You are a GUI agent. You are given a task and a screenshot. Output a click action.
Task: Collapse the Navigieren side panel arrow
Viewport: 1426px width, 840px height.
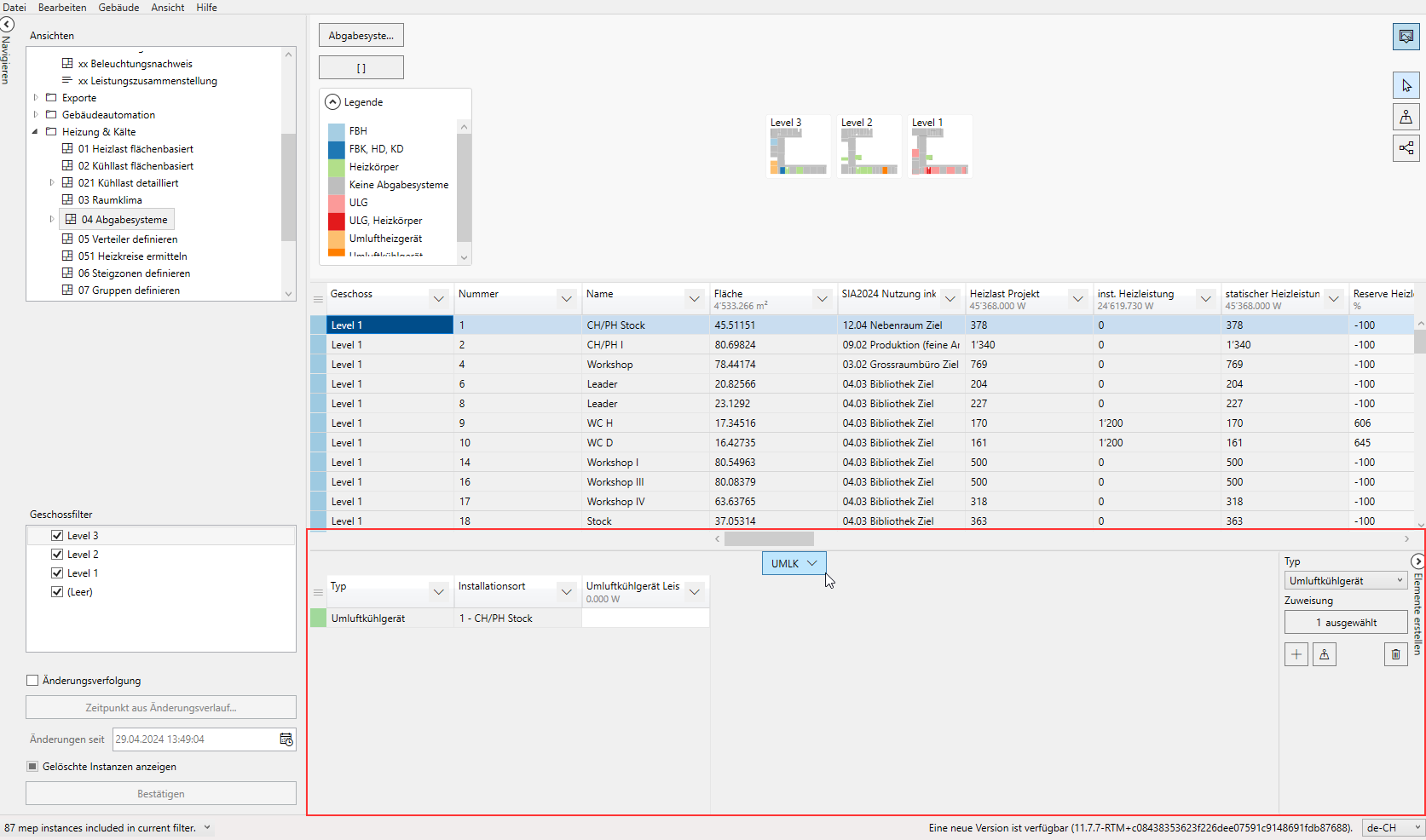(8, 25)
